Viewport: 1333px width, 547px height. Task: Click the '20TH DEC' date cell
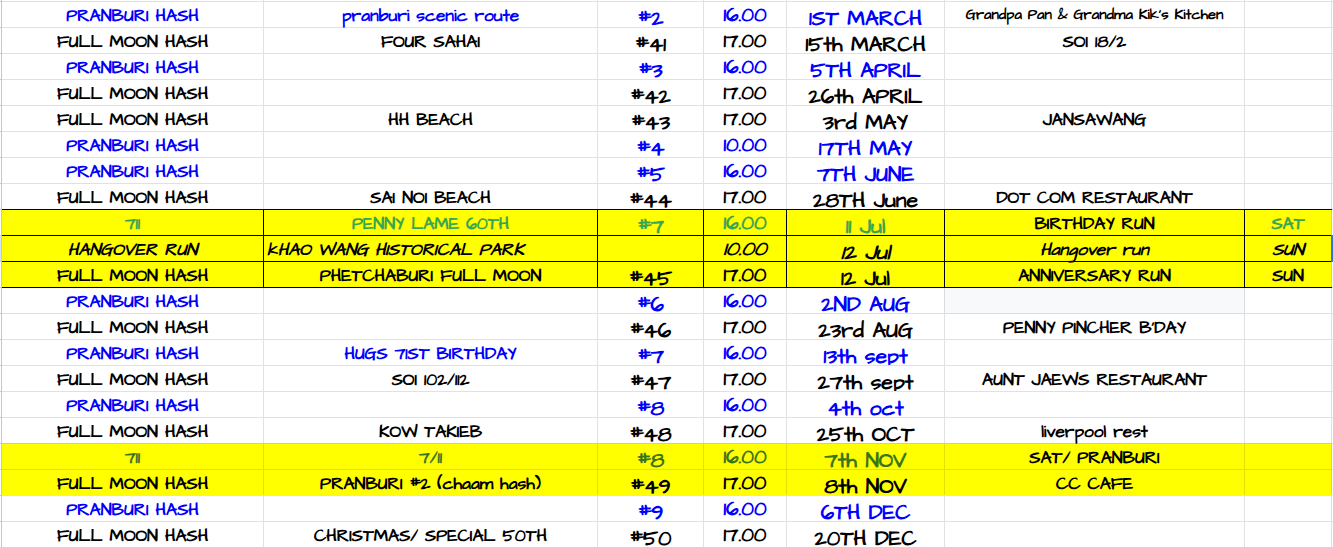pyautogui.click(x=864, y=537)
